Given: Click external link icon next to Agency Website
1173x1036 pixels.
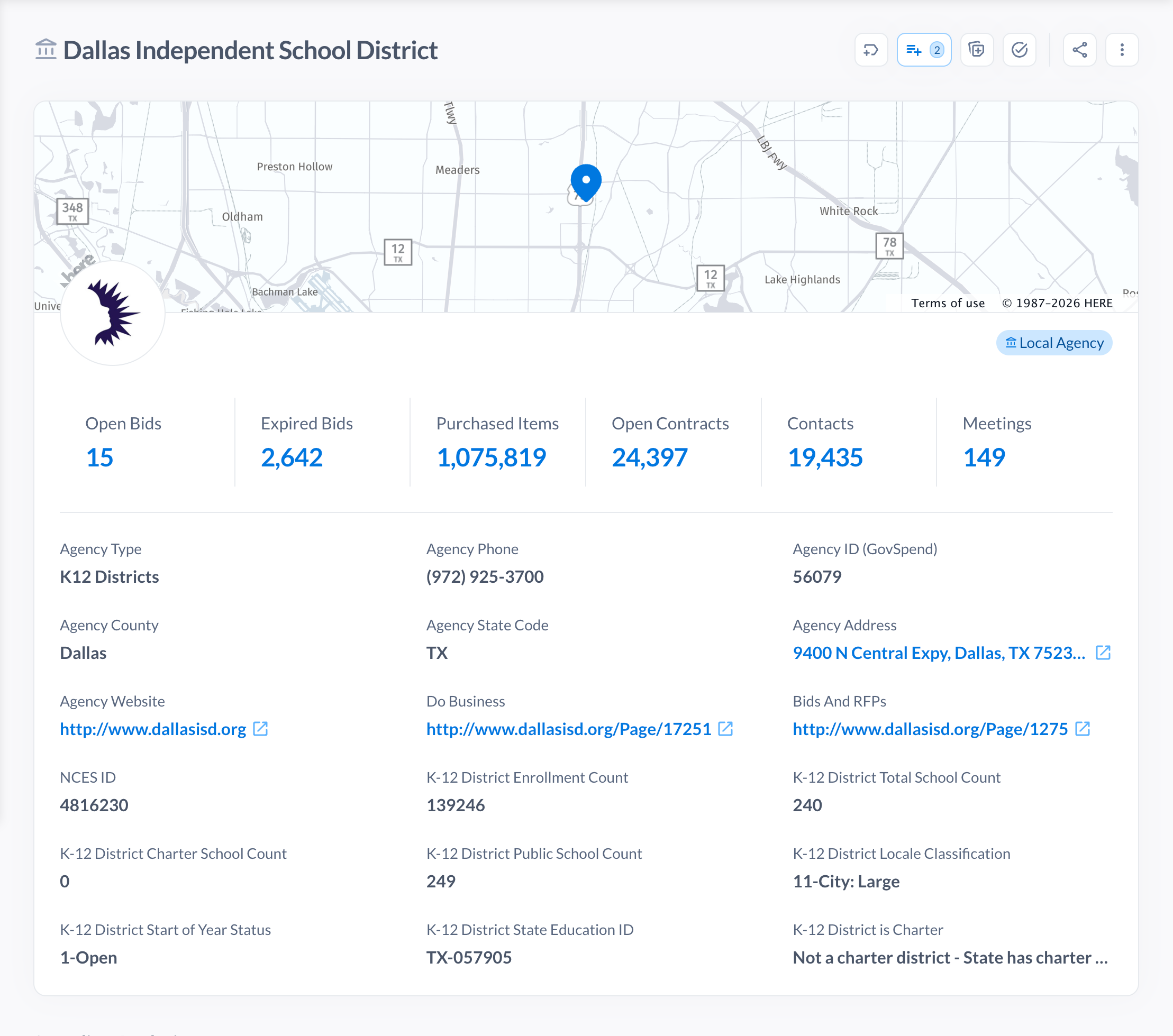Looking at the screenshot, I should 260,729.
